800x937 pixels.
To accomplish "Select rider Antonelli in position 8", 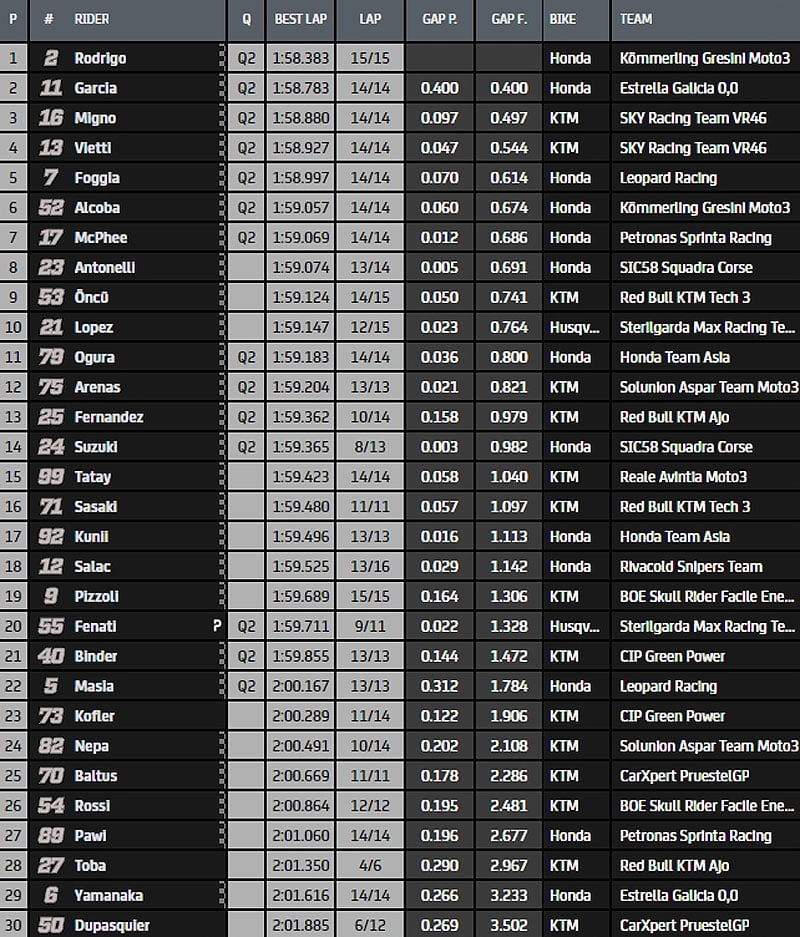I will coord(104,268).
